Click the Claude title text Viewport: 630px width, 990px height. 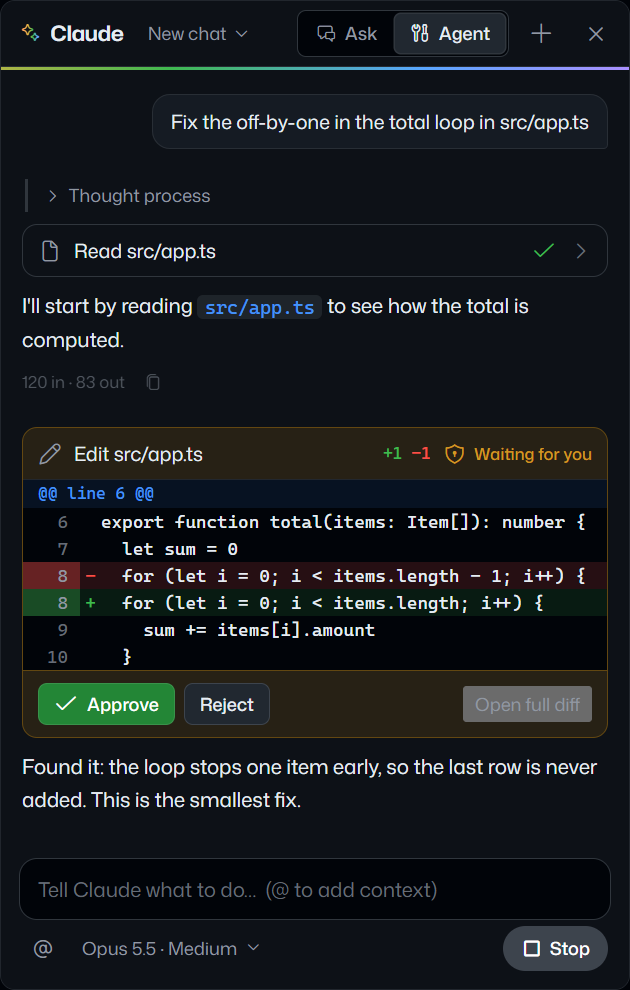click(86, 33)
